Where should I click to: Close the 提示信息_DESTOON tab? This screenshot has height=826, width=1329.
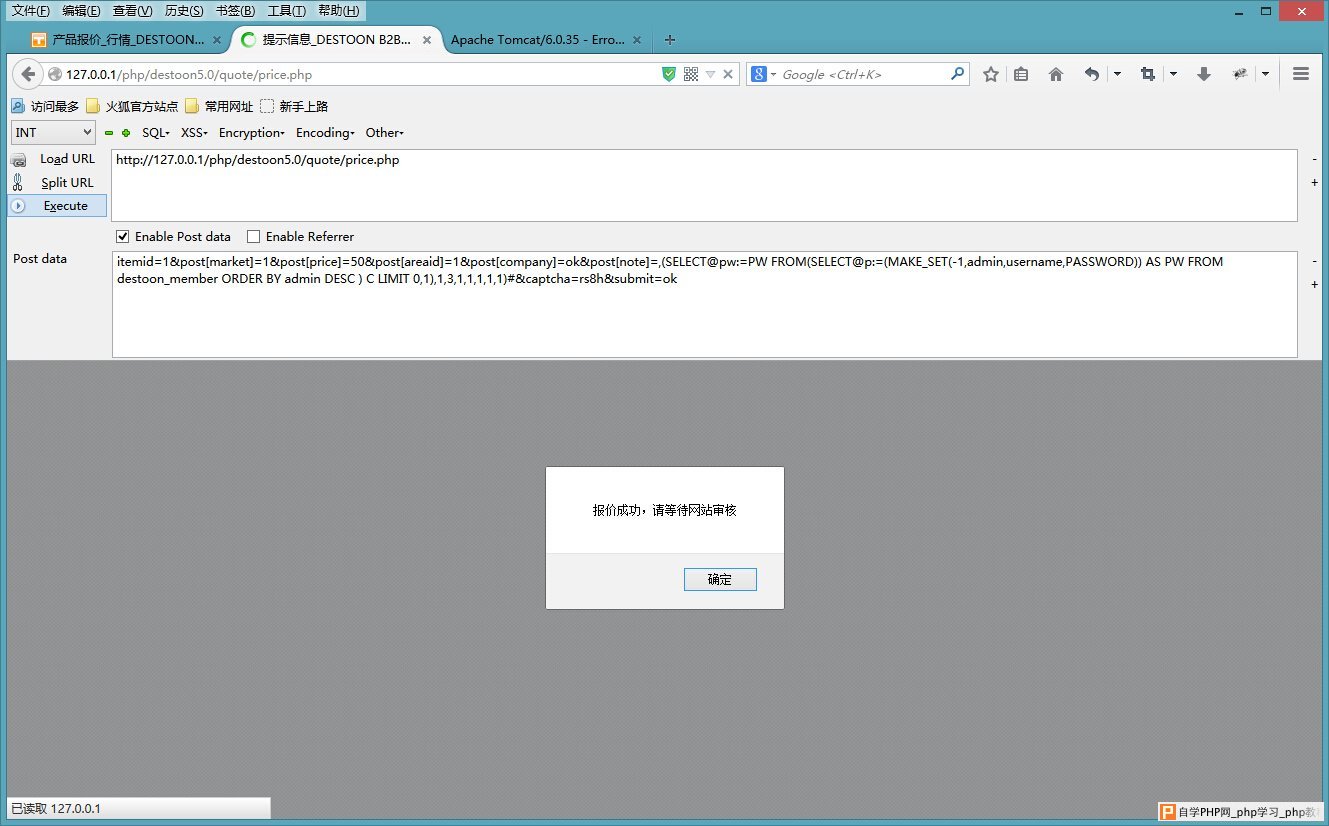(427, 40)
